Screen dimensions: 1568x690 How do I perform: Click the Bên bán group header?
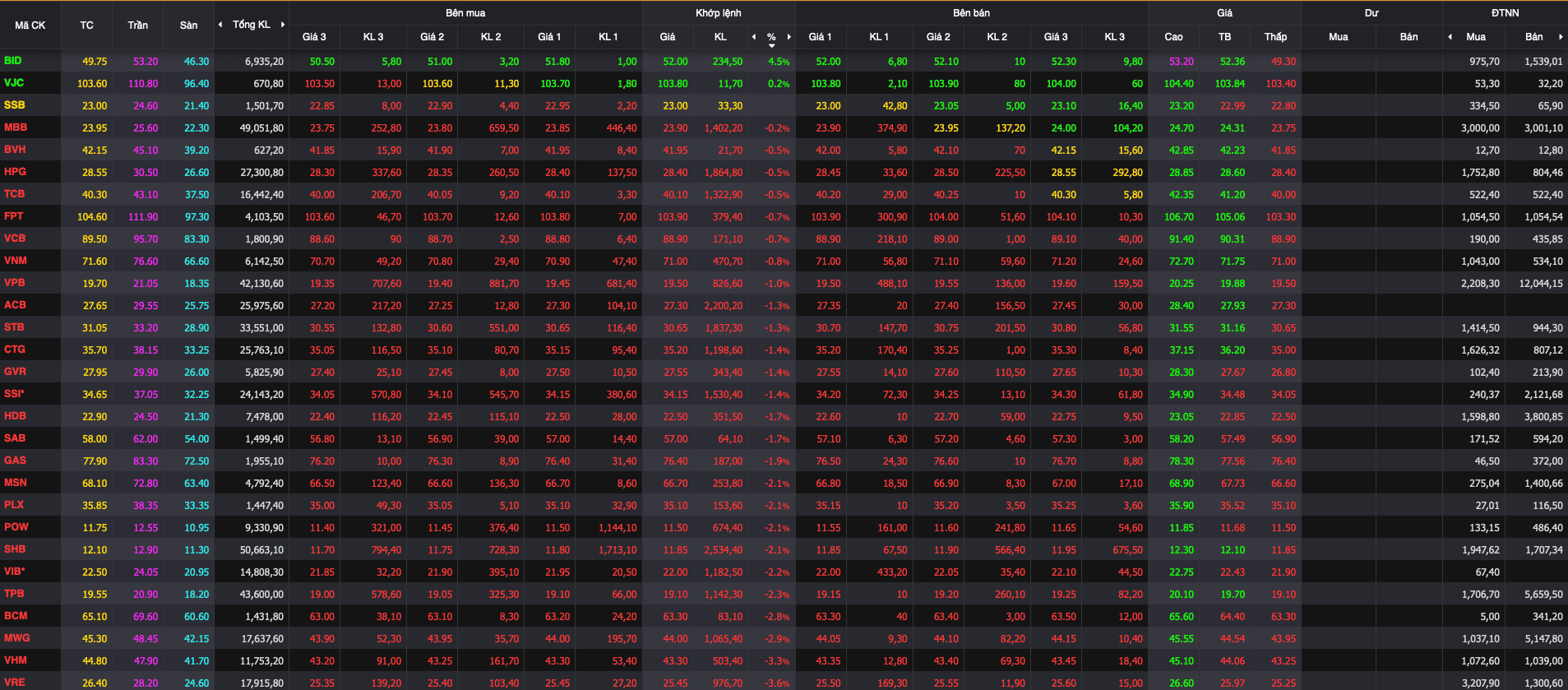pyautogui.click(x=971, y=13)
